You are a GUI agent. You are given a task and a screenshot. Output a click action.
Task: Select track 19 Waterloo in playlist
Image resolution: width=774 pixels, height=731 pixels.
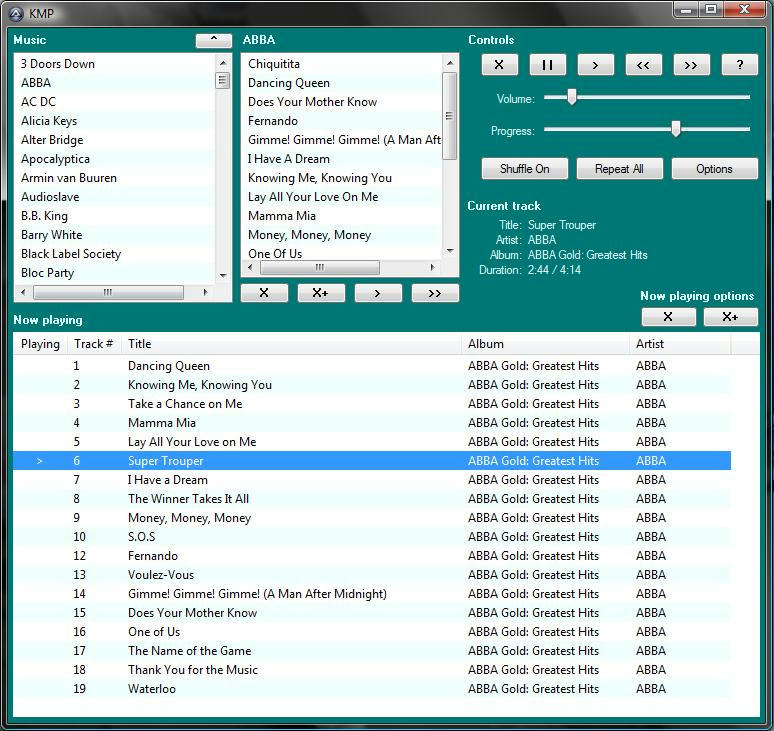tap(372, 689)
